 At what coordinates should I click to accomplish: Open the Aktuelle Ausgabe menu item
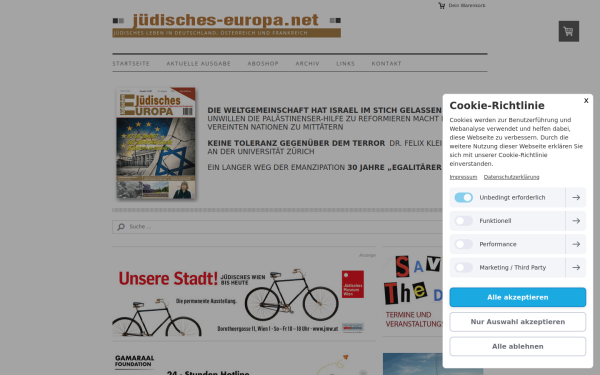(199, 64)
